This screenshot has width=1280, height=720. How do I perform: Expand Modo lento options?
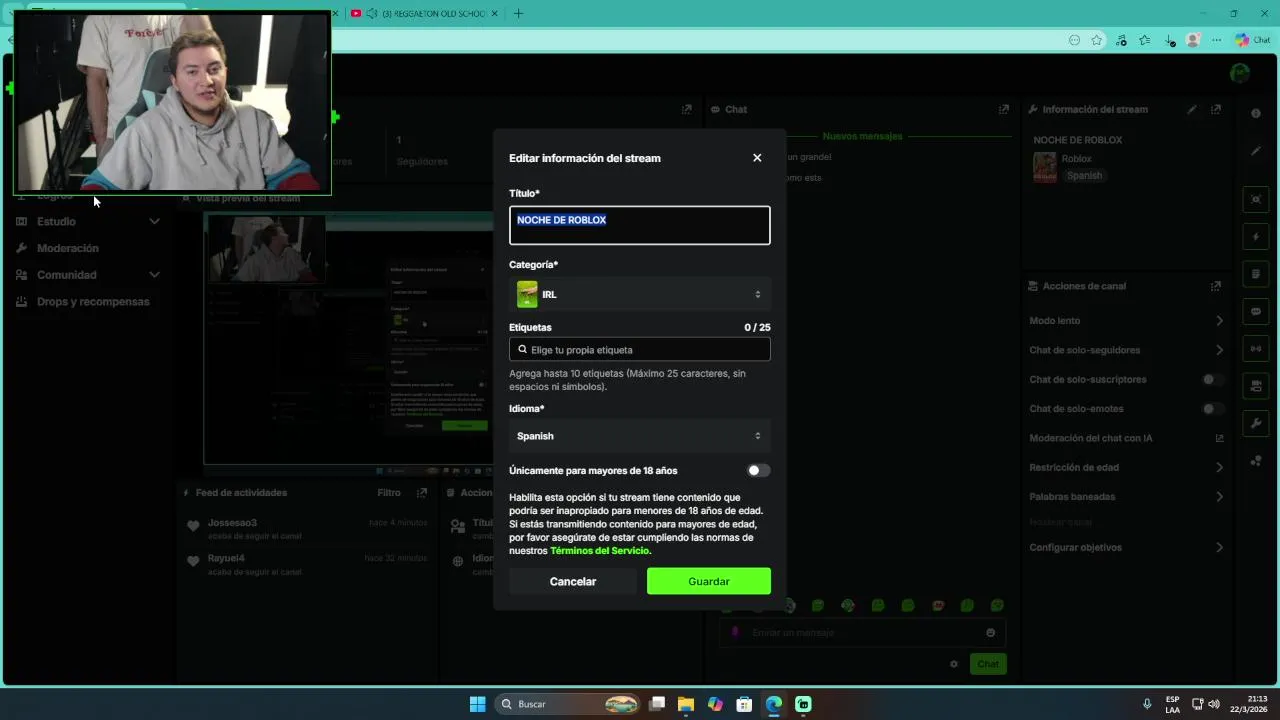tap(1219, 321)
